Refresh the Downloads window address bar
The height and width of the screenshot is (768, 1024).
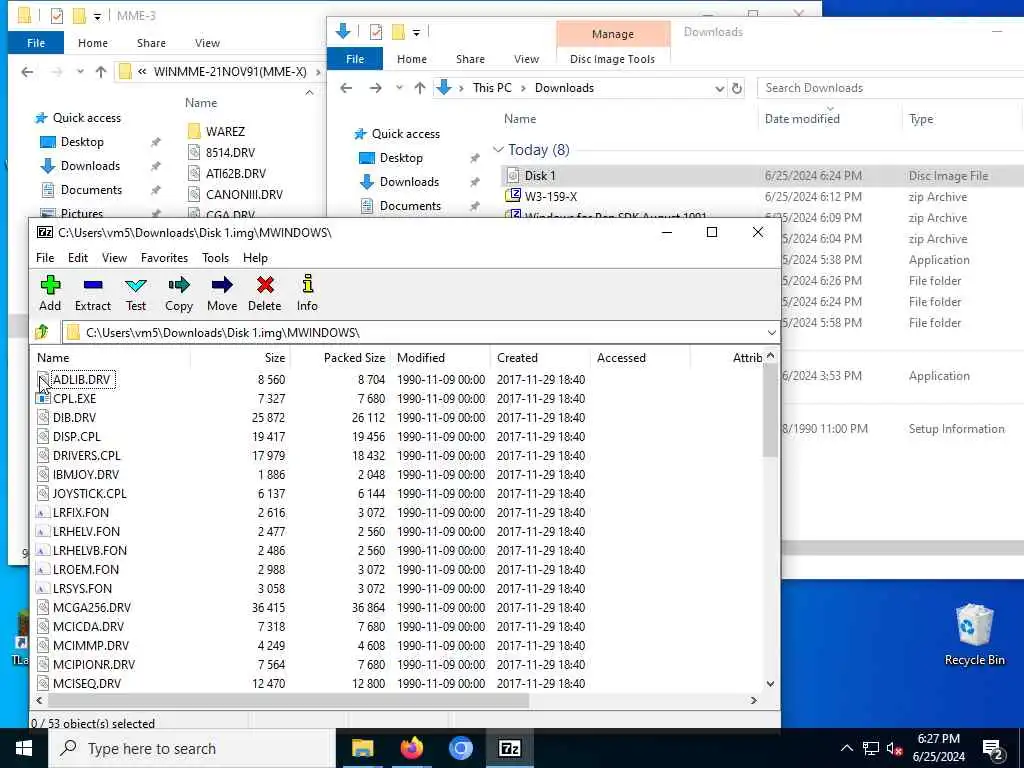pos(737,88)
